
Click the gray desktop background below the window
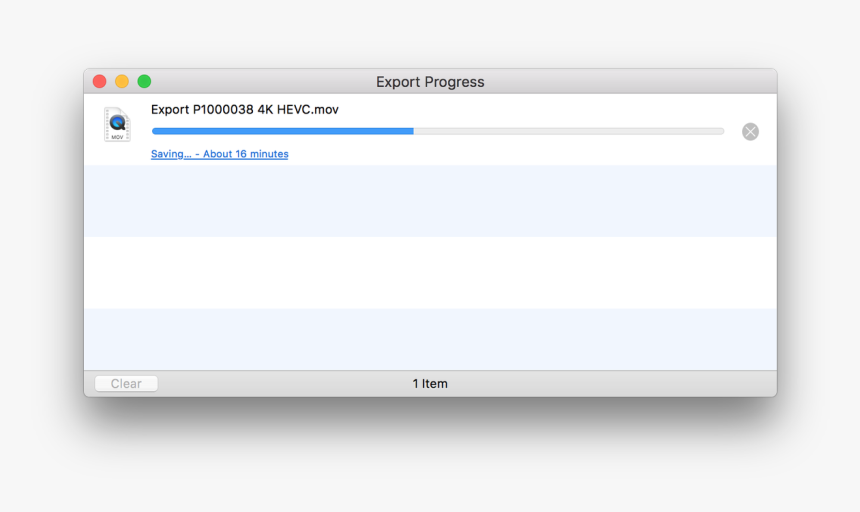[430, 466]
